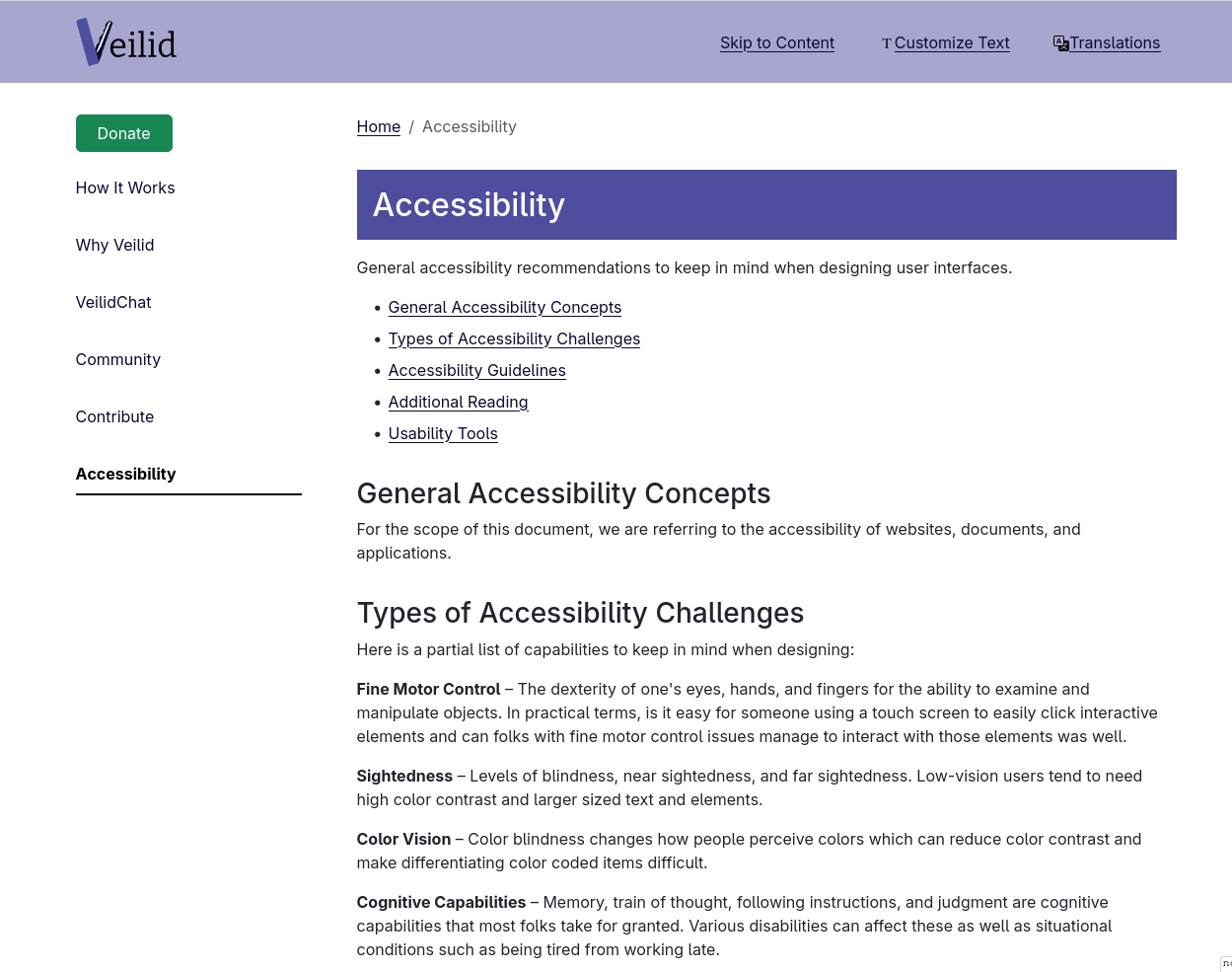1232x972 pixels.
Task: Navigate to the Community page
Action: click(x=117, y=360)
